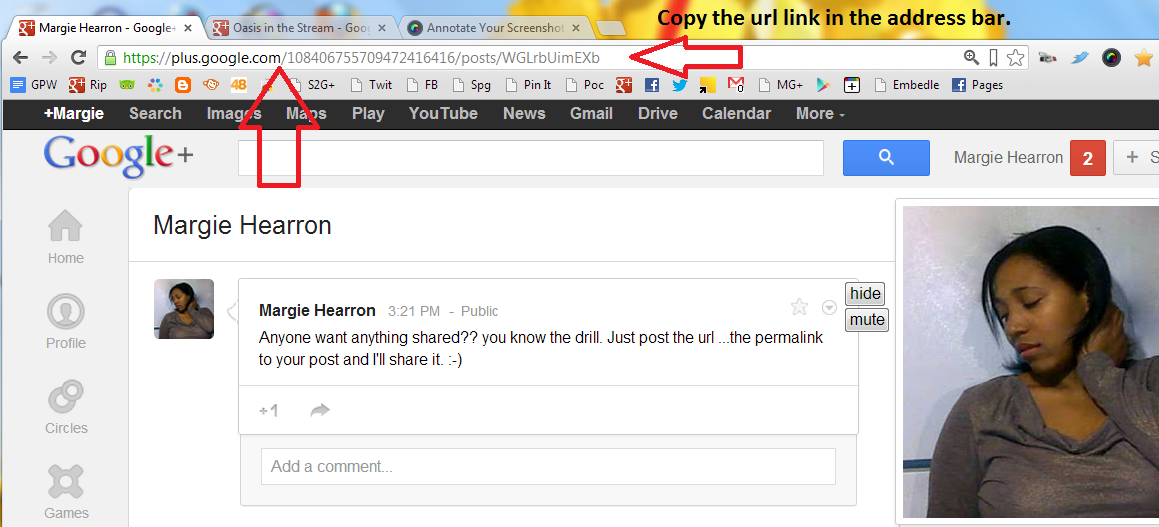Share the post using the arrow icon
This screenshot has height=527, width=1159.
320,410
